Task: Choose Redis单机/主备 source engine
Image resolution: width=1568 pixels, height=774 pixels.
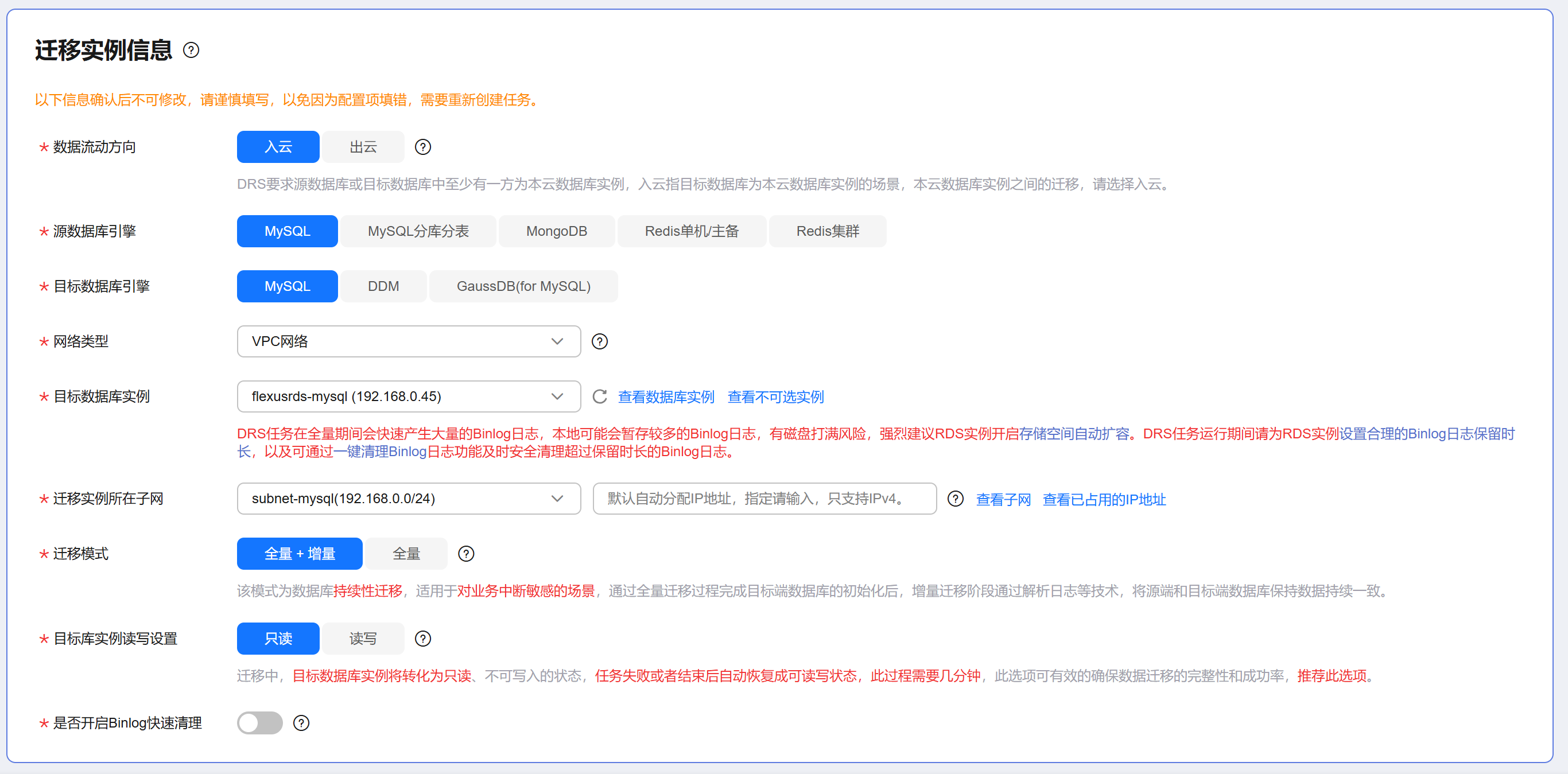Action: pos(692,231)
